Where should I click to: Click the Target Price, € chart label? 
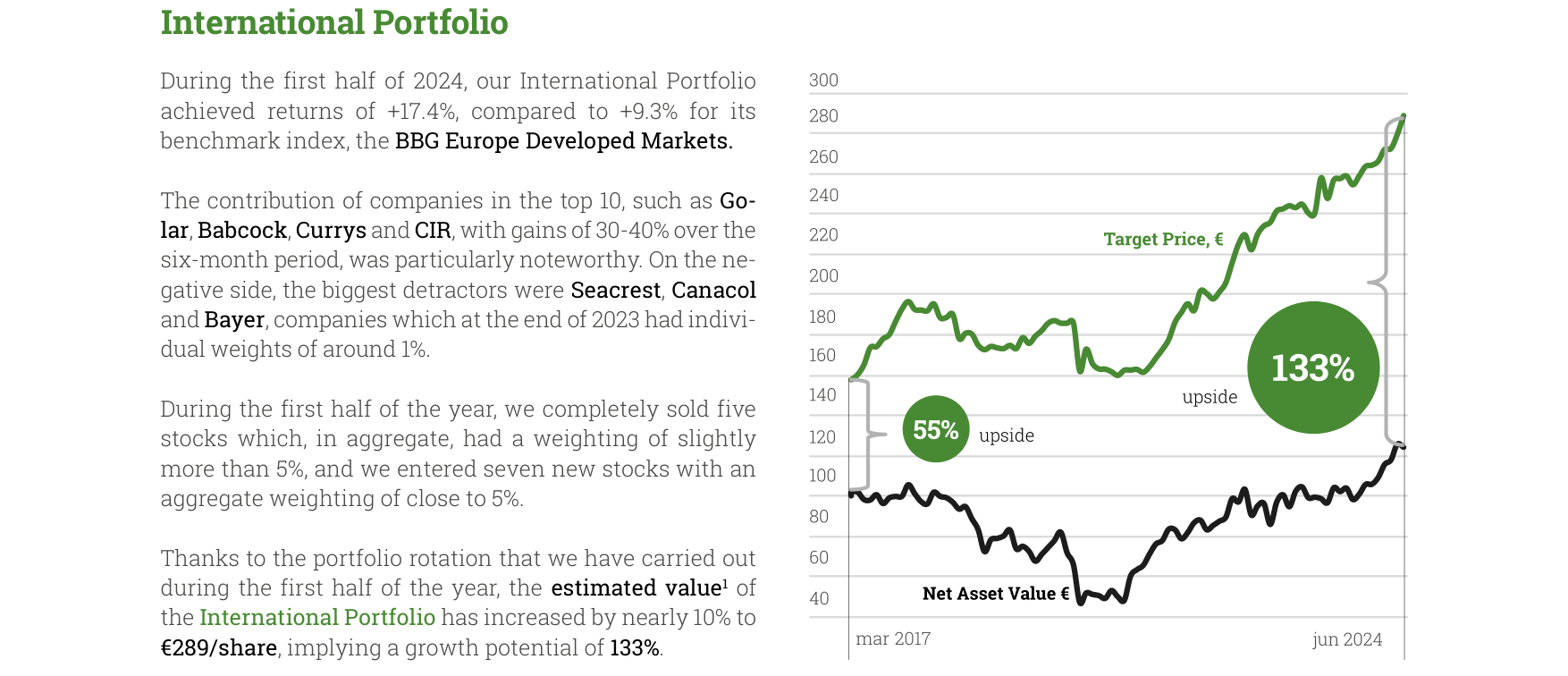point(1163,239)
